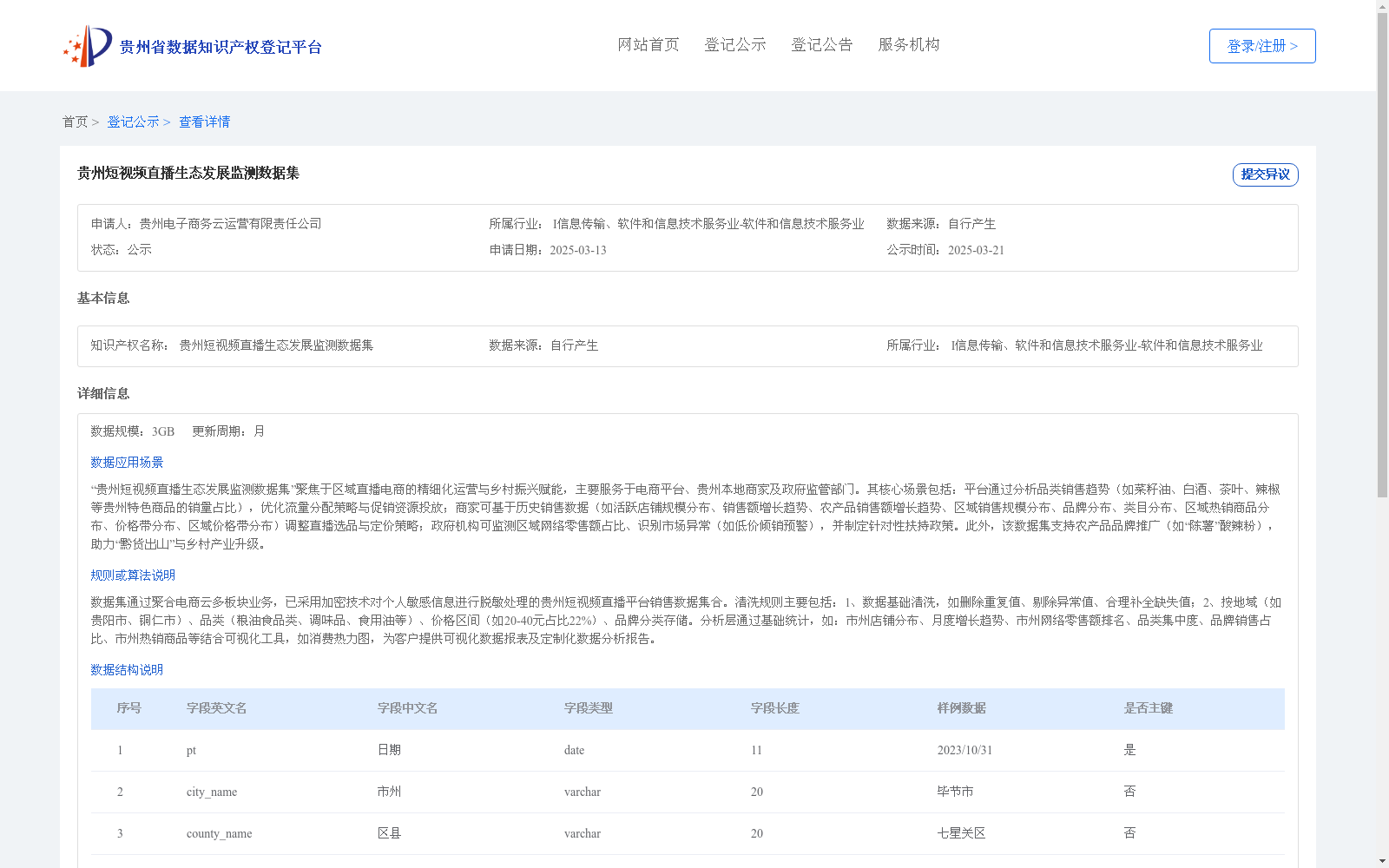Click the platform logo icon
The image size is (1389, 868).
point(87,46)
